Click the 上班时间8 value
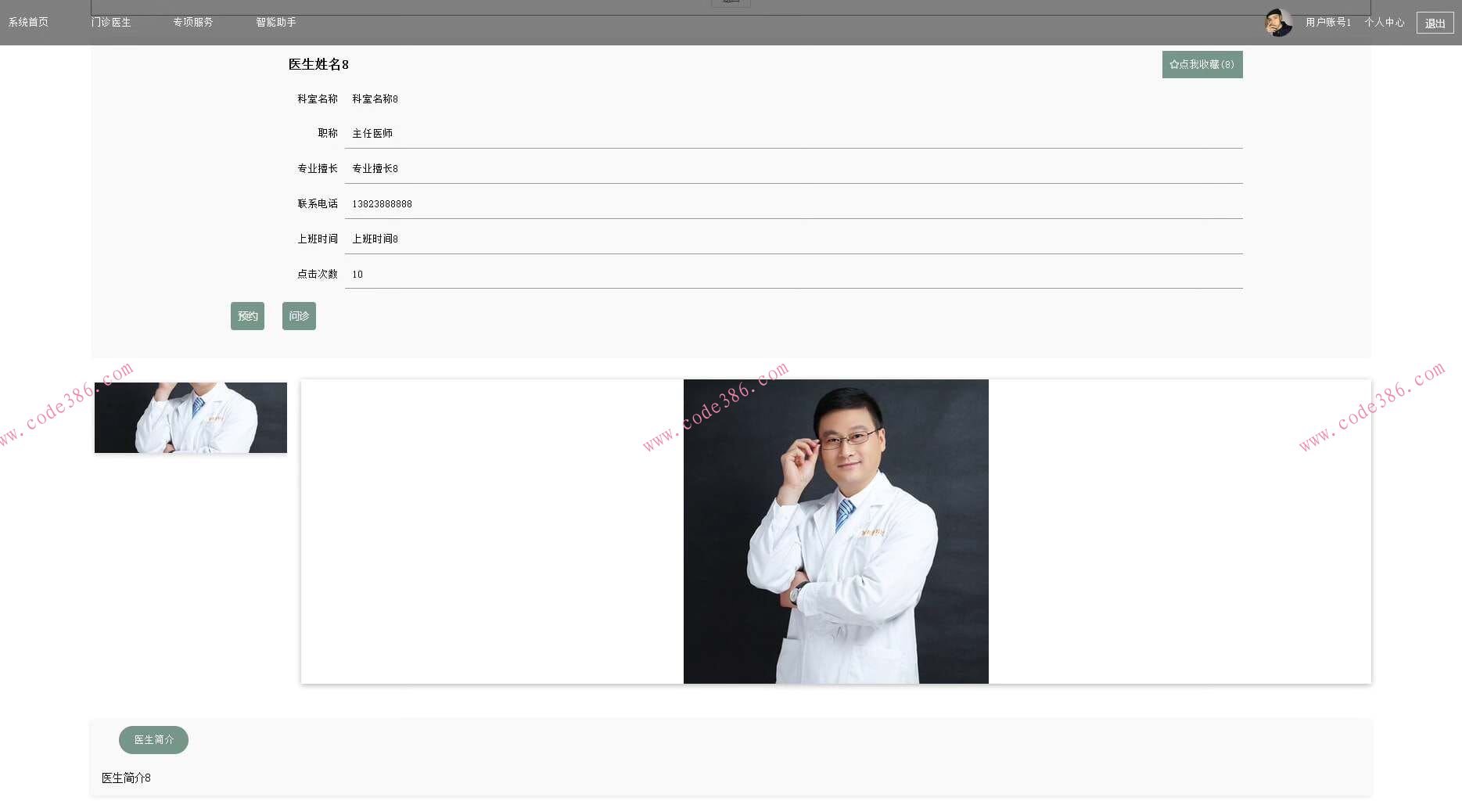 [x=375, y=239]
